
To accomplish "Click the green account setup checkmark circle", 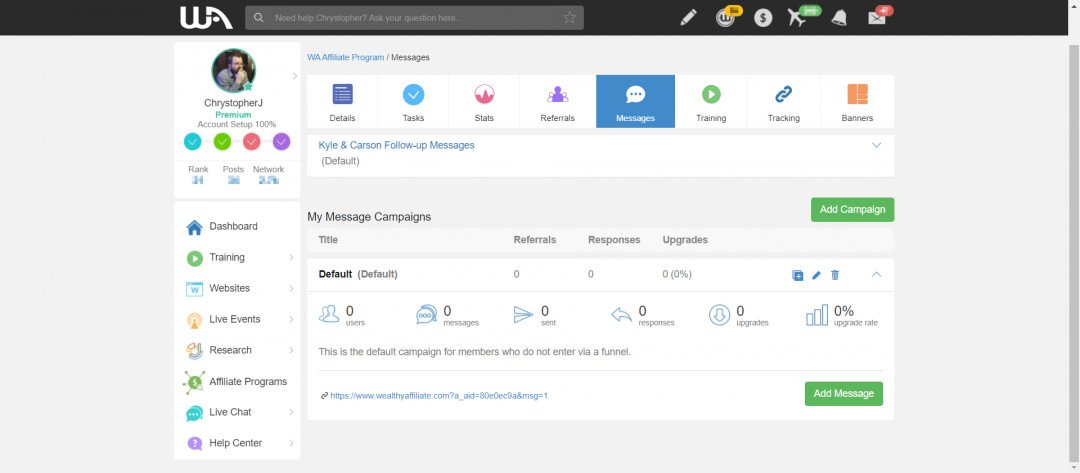I will click(222, 142).
